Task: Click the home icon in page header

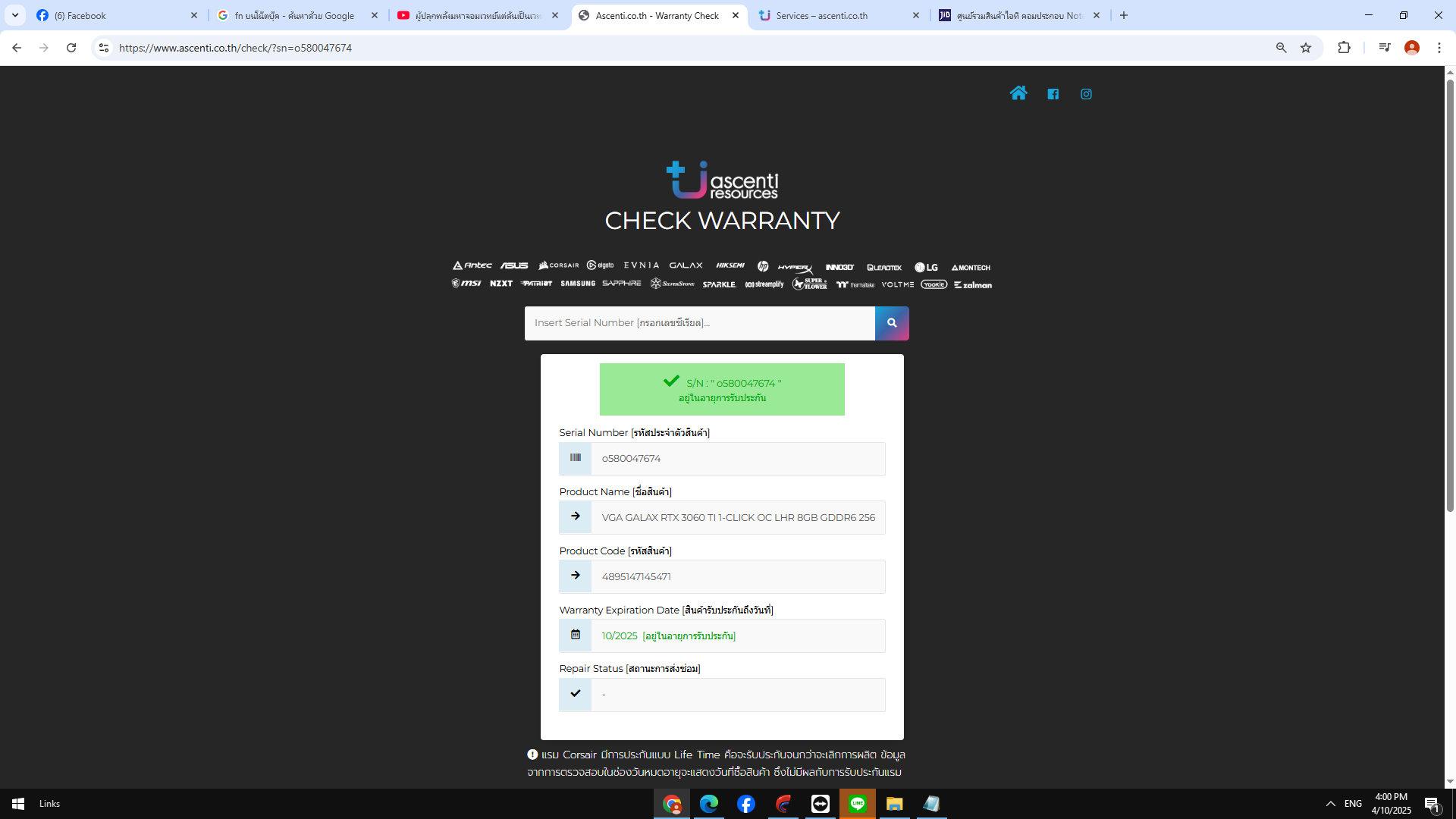Action: [x=1018, y=93]
